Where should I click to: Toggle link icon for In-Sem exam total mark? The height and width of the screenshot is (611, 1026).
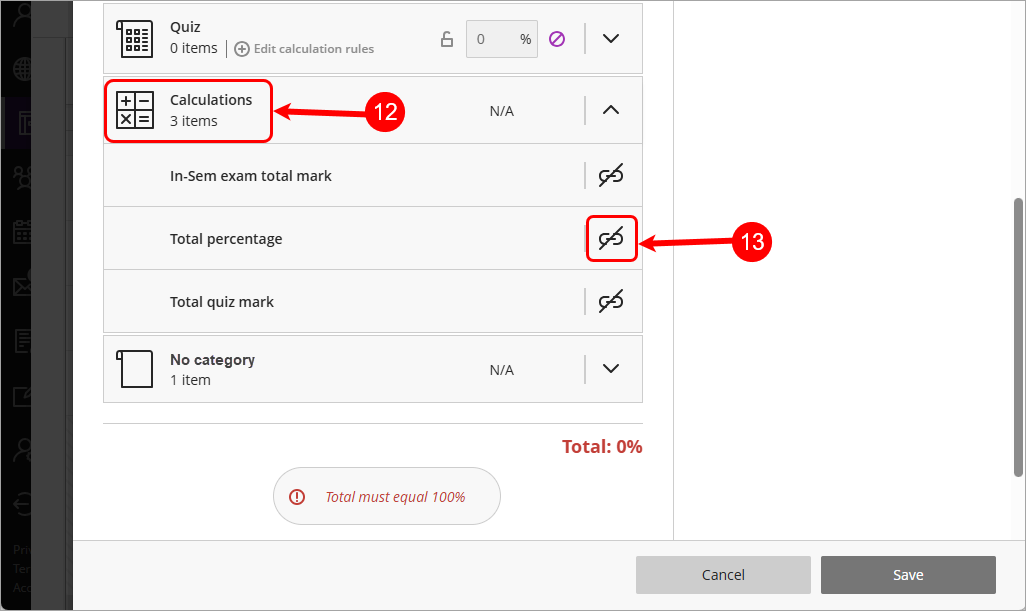(x=611, y=176)
